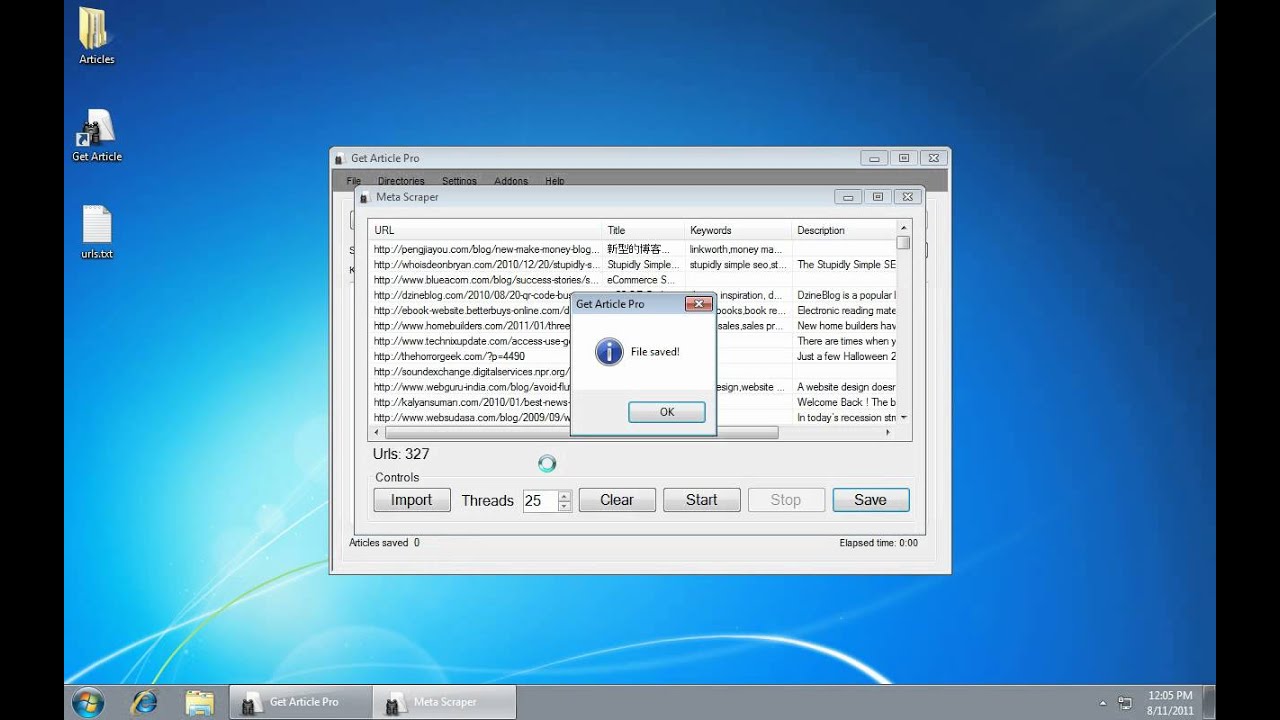Select the technixupdate.com URL row
The height and width of the screenshot is (720, 1280).
(x=471, y=341)
